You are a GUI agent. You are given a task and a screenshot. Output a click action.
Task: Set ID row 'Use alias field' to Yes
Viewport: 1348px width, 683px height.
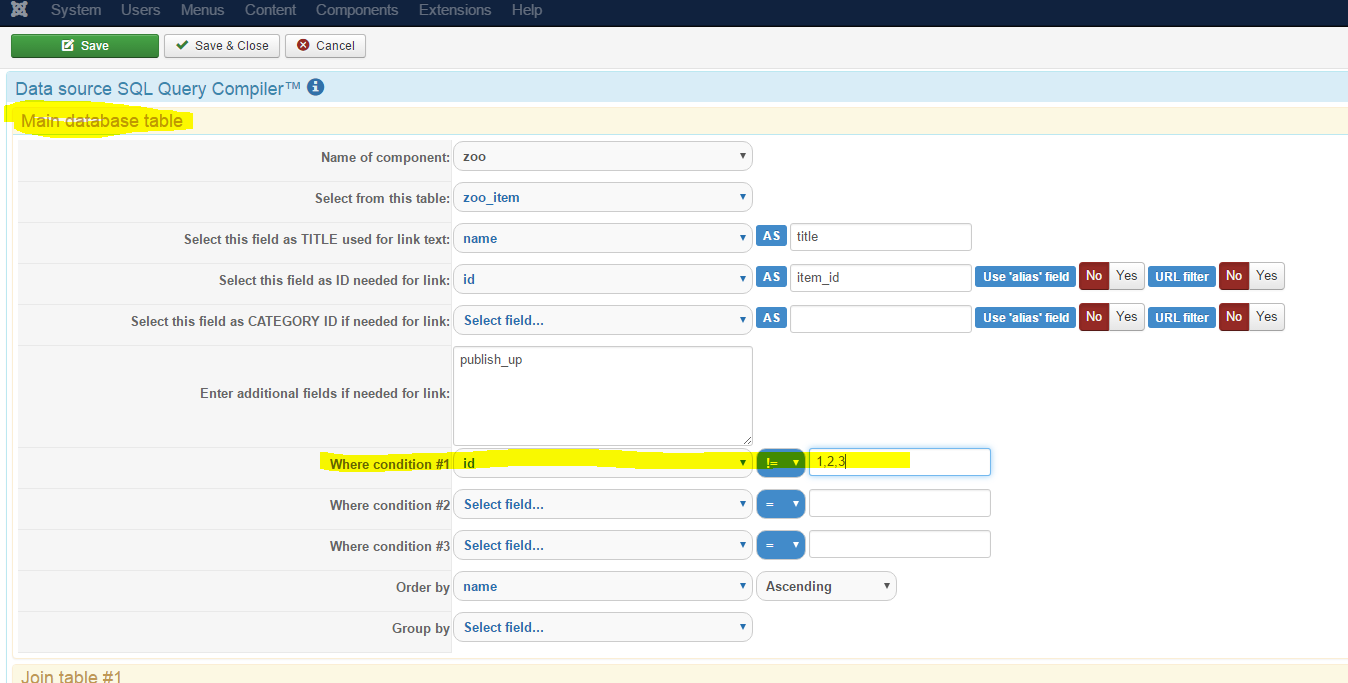tap(1127, 276)
